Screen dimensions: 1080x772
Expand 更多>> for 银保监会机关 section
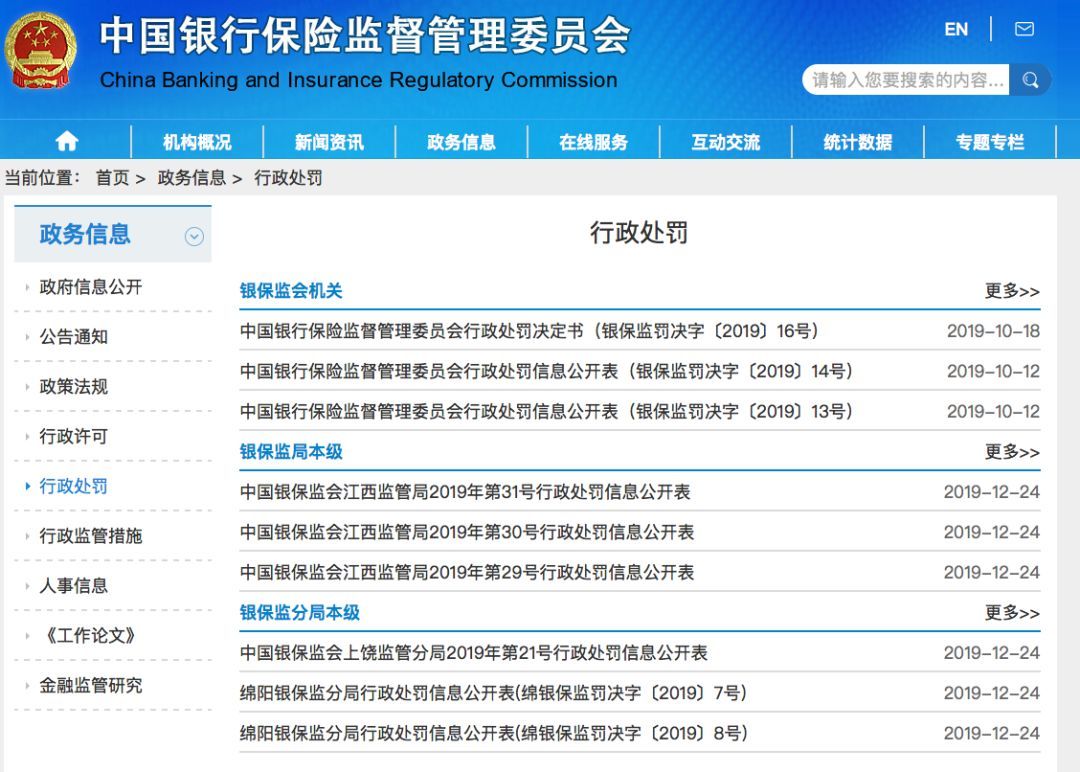coord(1011,291)
